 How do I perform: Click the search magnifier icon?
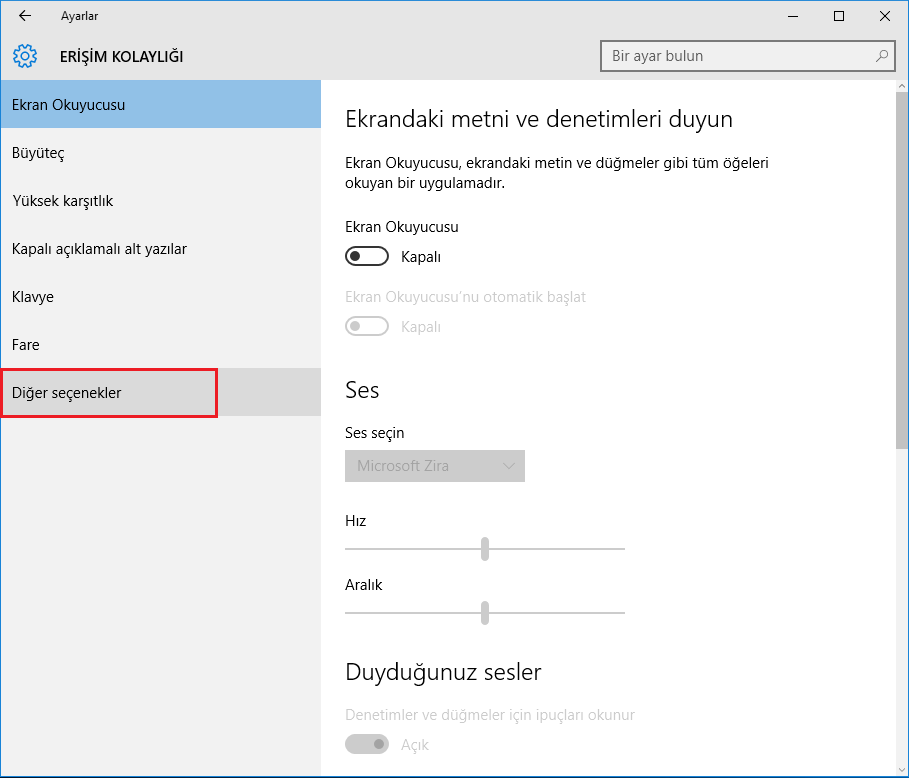(x=881, y=56)
